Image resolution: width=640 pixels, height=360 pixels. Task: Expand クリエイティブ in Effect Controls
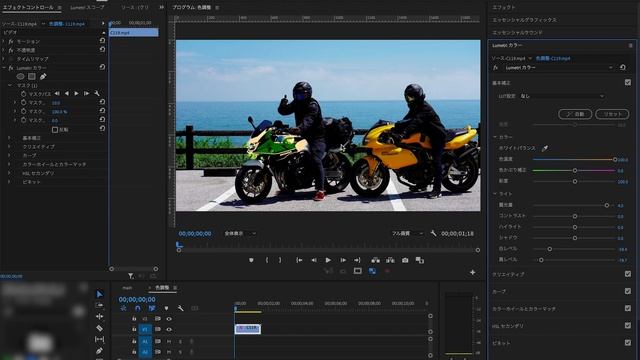[x=9, y=147]
